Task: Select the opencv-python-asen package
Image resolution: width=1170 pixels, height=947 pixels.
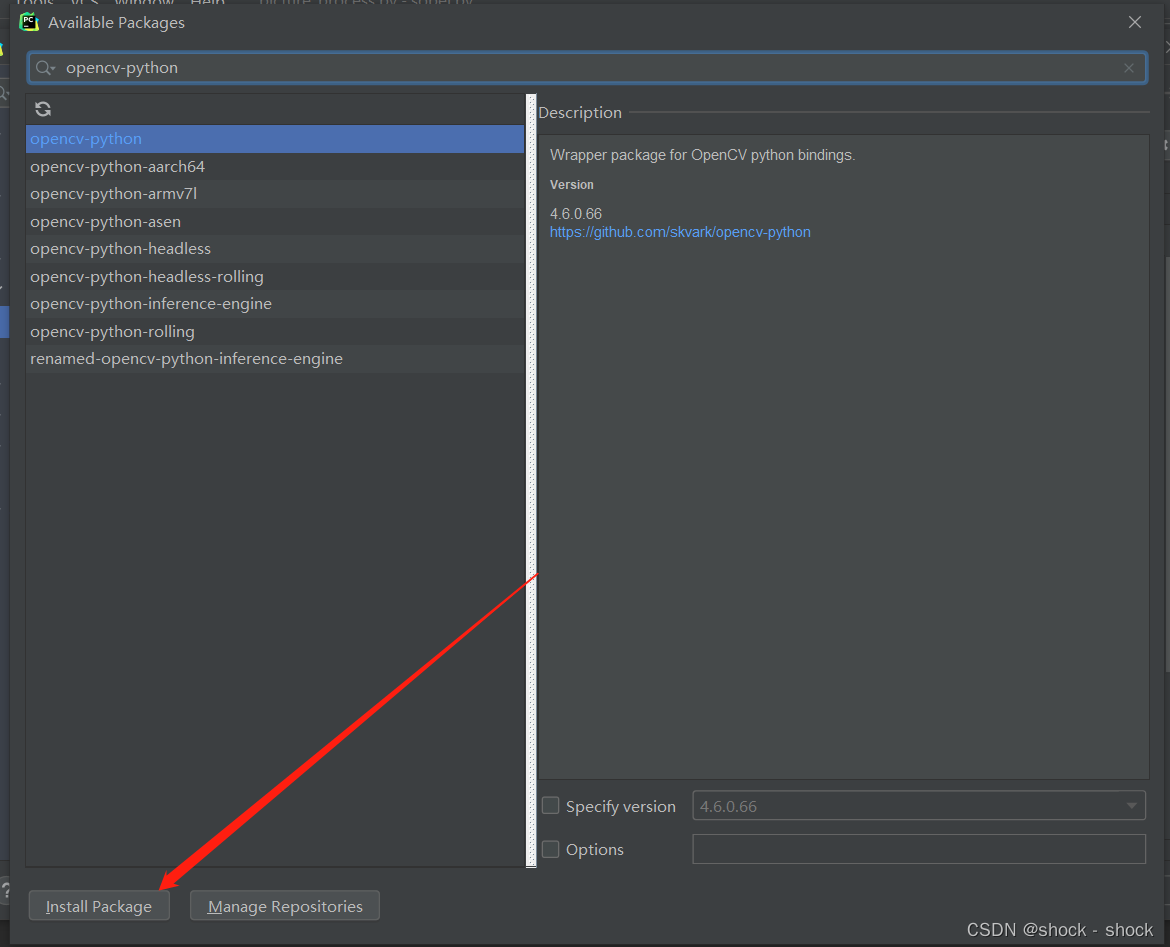Action: 105,221
